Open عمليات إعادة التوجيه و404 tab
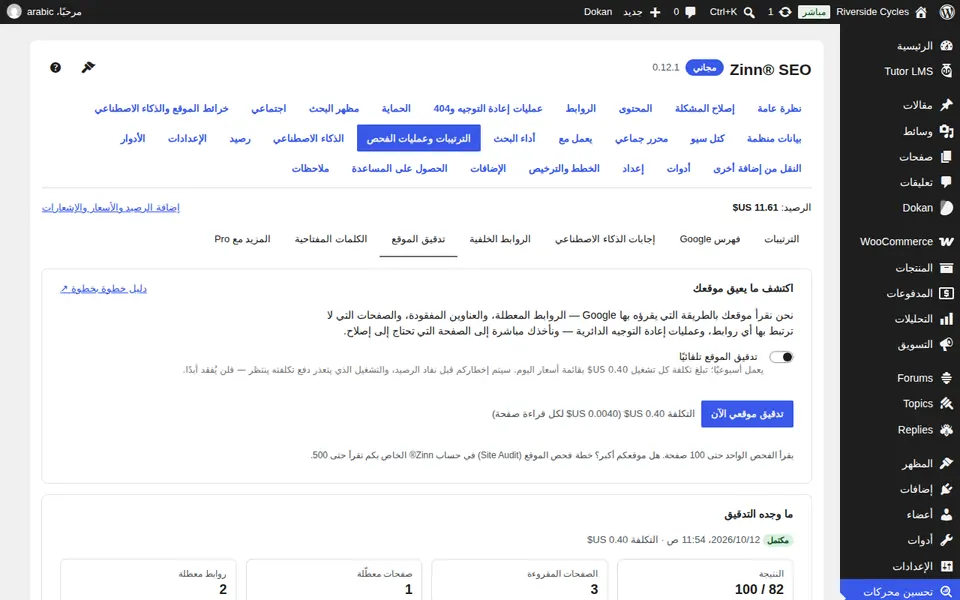This screenshot has height=600, width=960. pos(488,108)
